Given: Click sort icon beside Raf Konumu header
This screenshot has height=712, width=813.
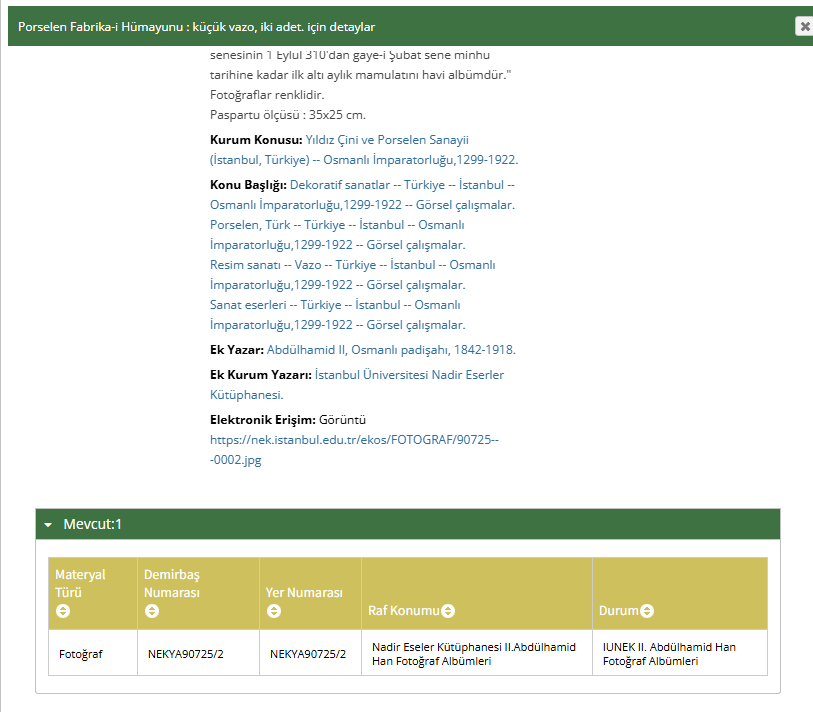Looking at the screenshot, I should point(448,611).
